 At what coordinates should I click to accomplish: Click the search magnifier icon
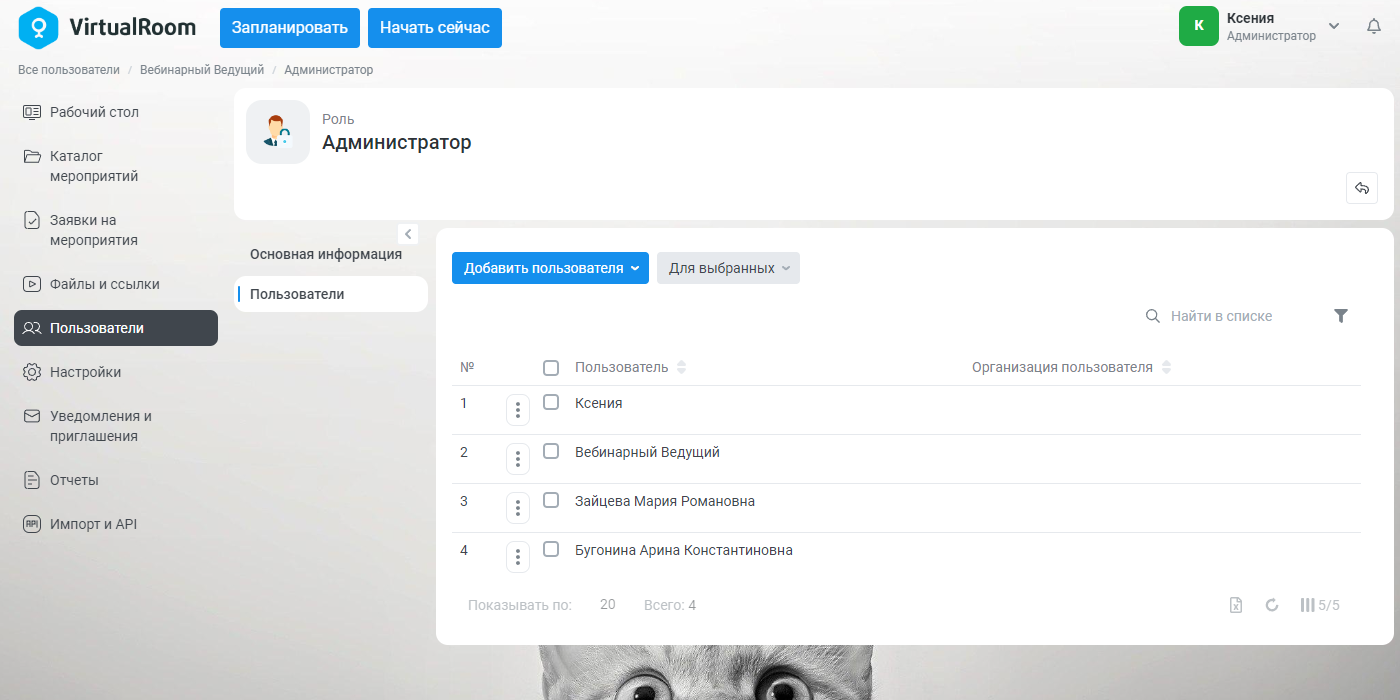(1153, 316)
